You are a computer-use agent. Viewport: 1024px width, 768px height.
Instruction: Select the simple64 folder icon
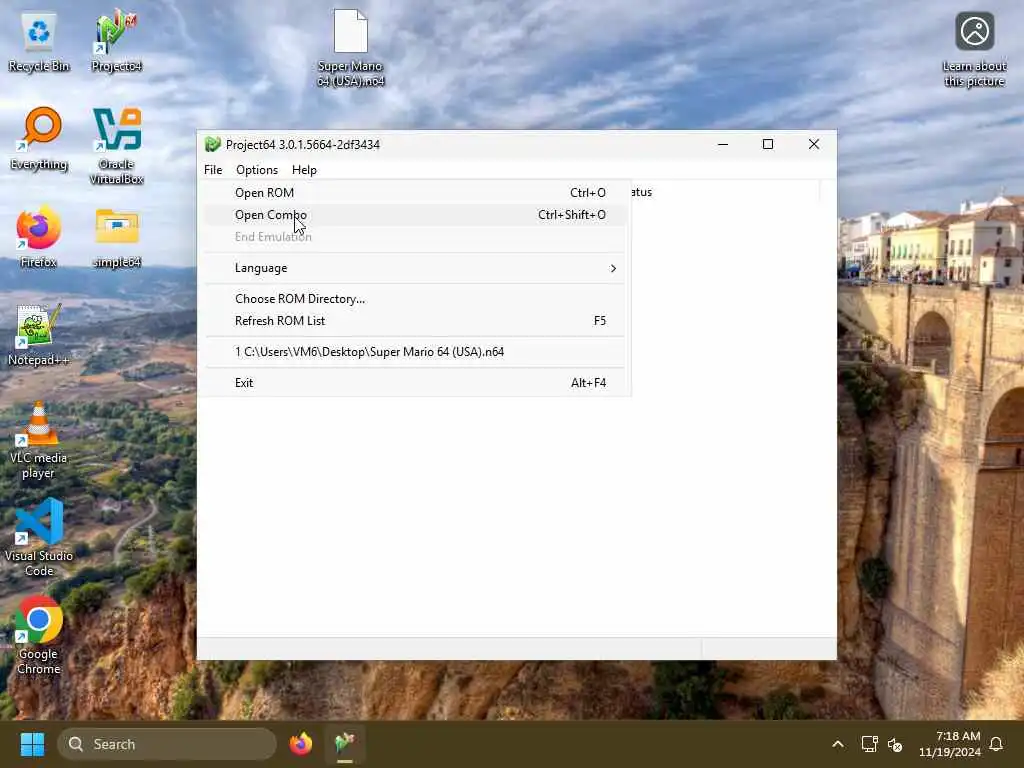116,237
